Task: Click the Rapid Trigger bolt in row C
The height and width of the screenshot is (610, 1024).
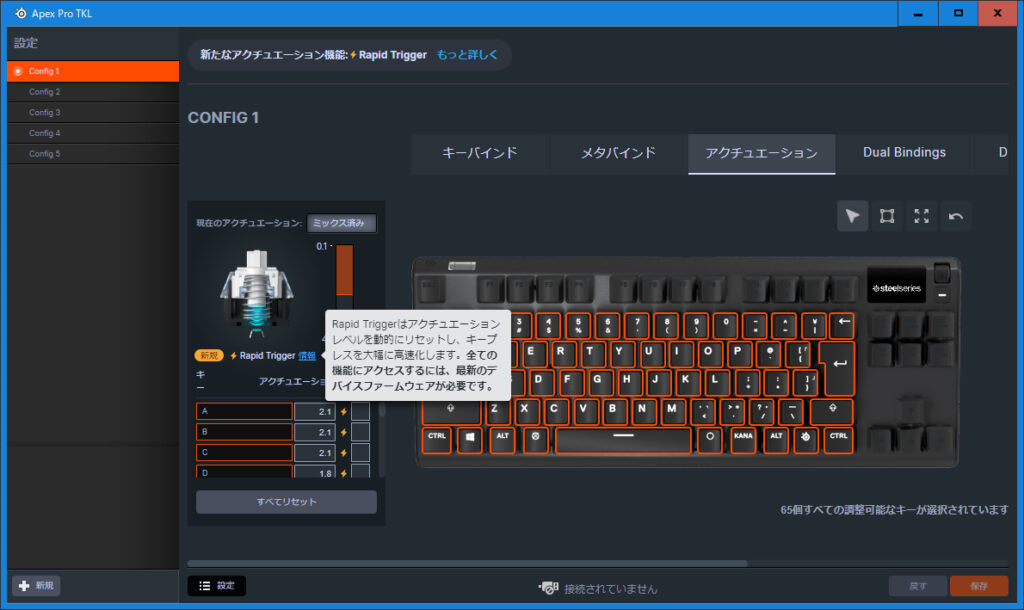Action: coord(344,453)
